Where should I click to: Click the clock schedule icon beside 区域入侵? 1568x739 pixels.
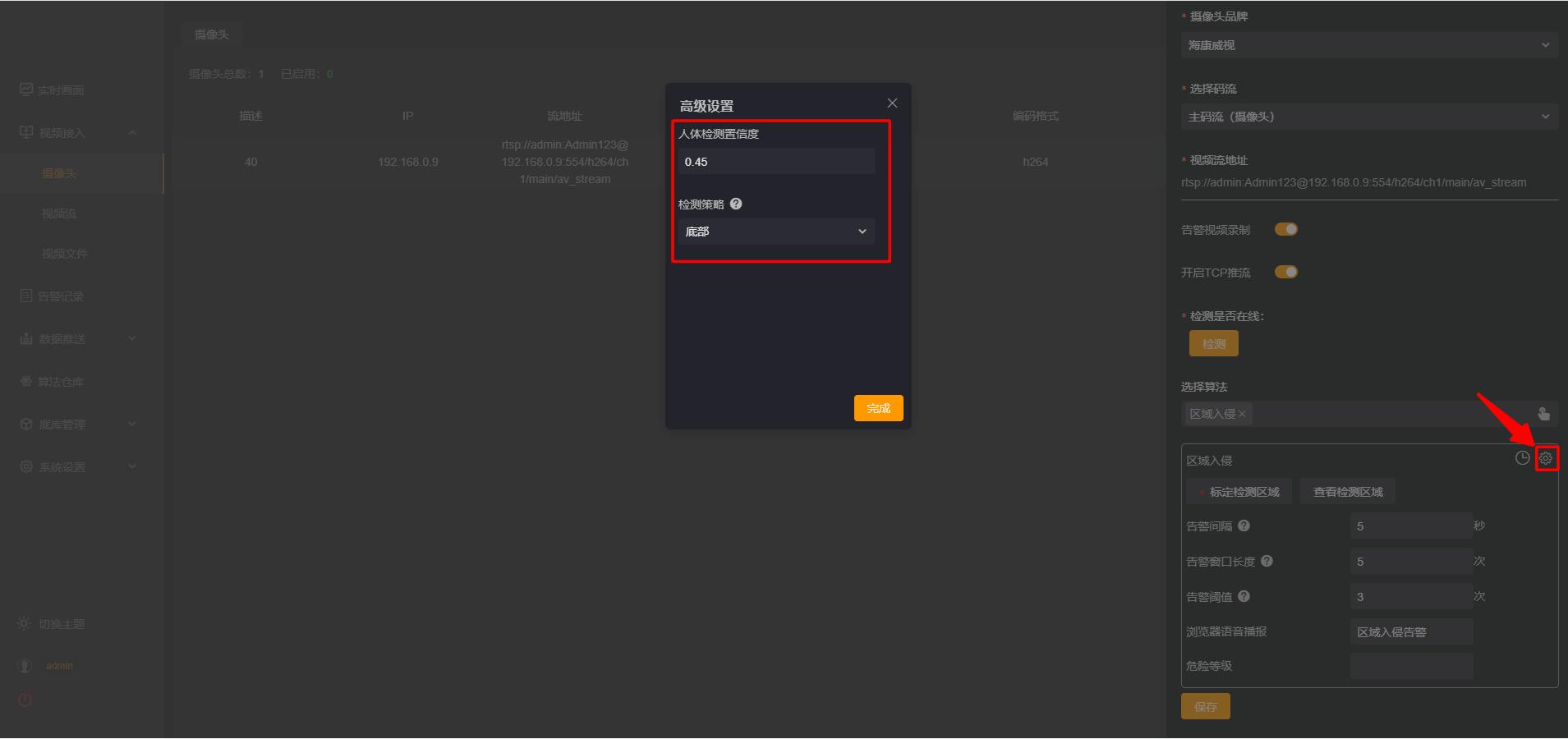click(1522, 458)
